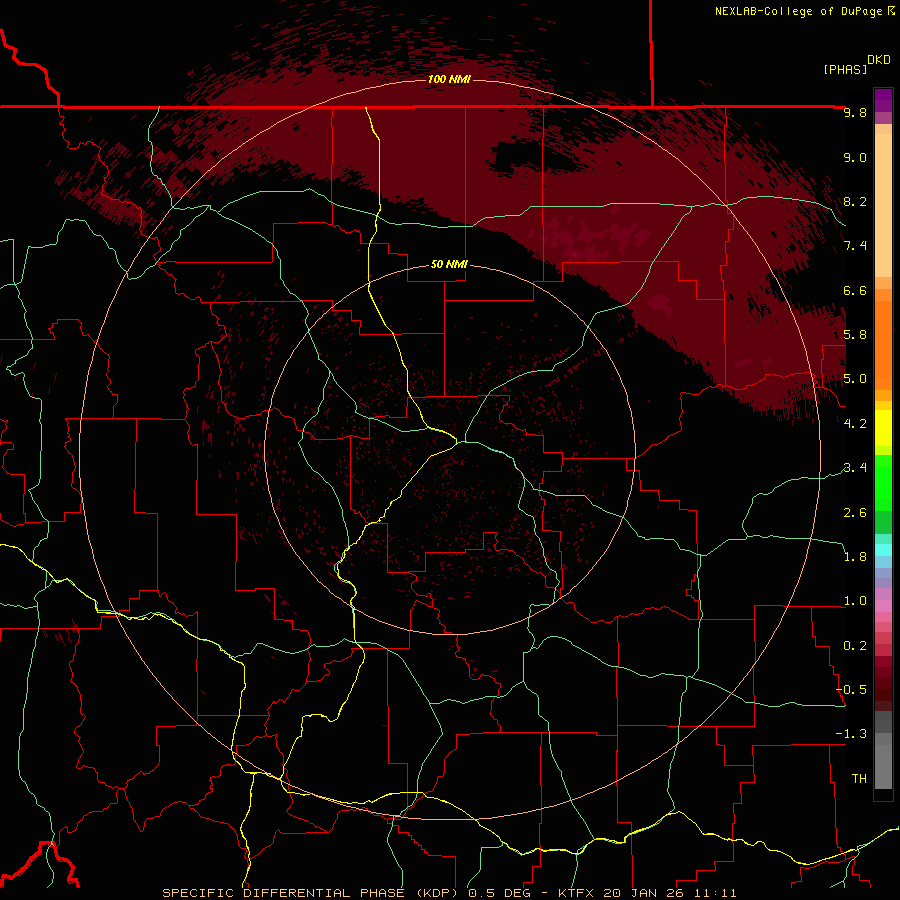Click the TH label on the color scale
This screenshot has height=900, width=900.
pyautogui.click(x=859, y=778)
